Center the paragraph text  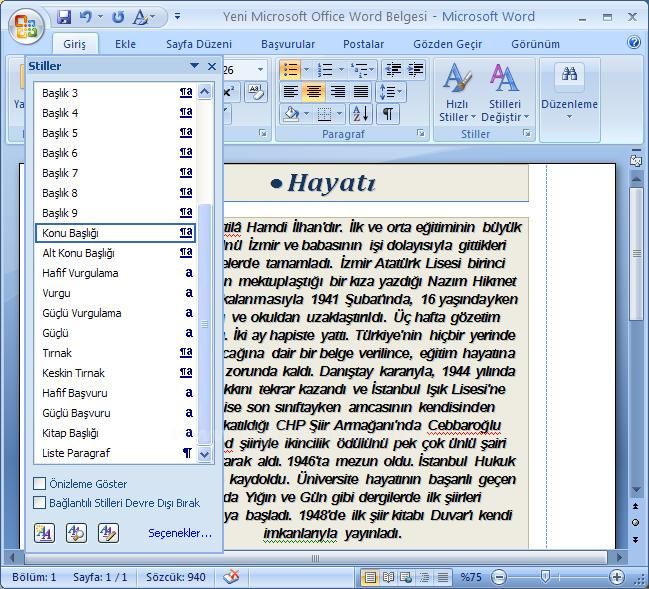(314, 92)
